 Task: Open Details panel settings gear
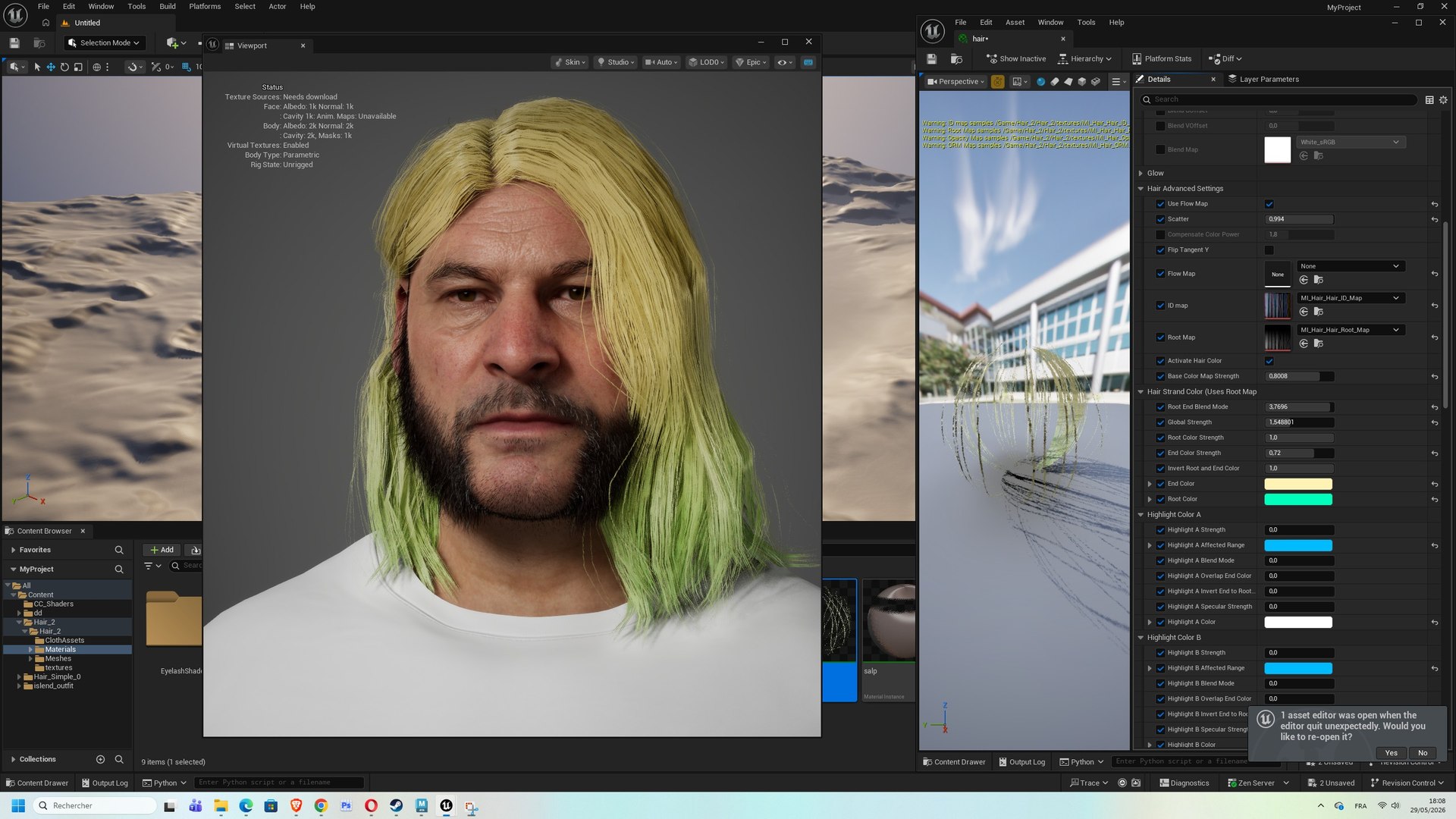[1443, 99]
